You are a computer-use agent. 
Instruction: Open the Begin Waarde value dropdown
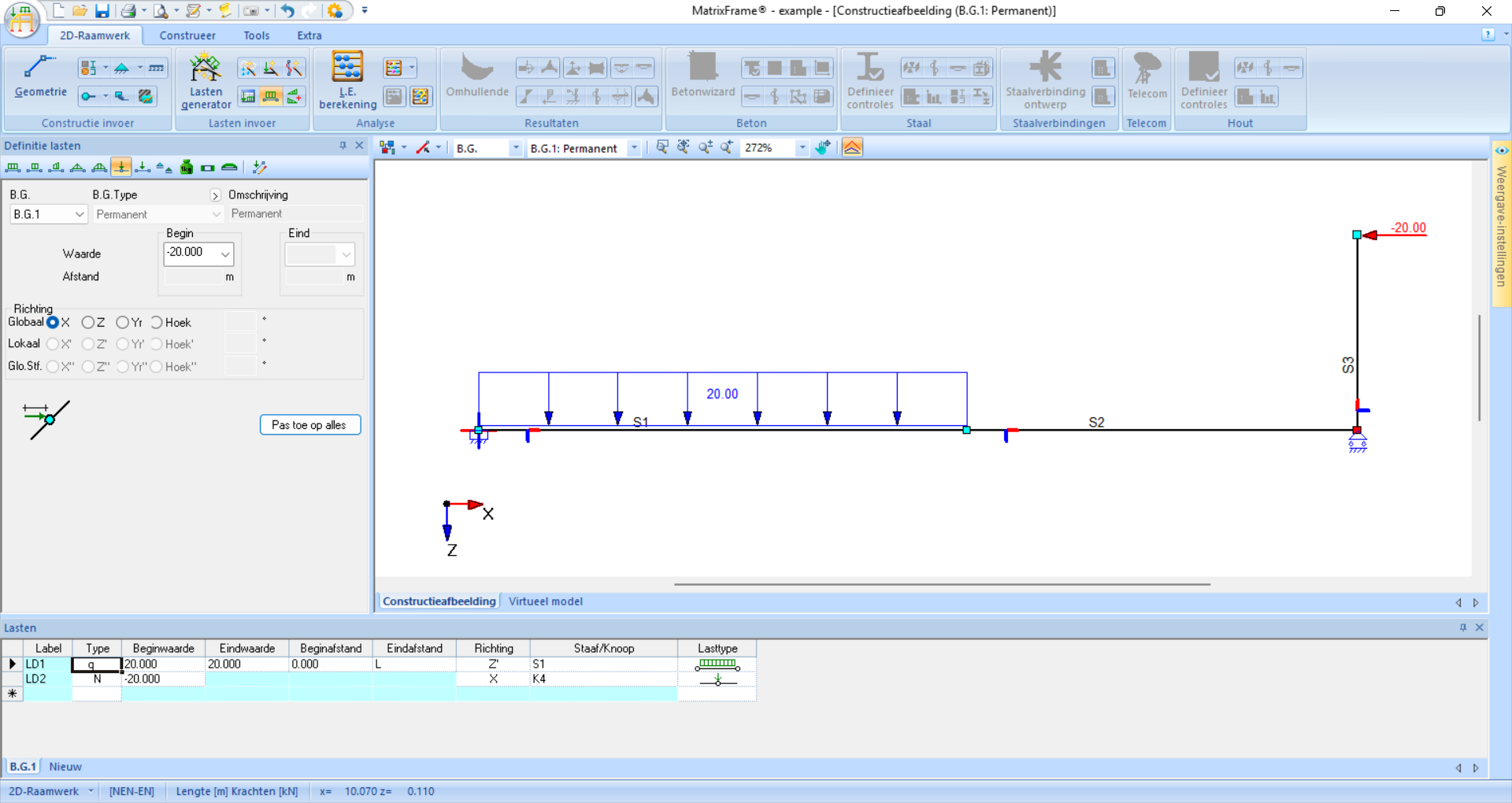[x=225, y=253]
